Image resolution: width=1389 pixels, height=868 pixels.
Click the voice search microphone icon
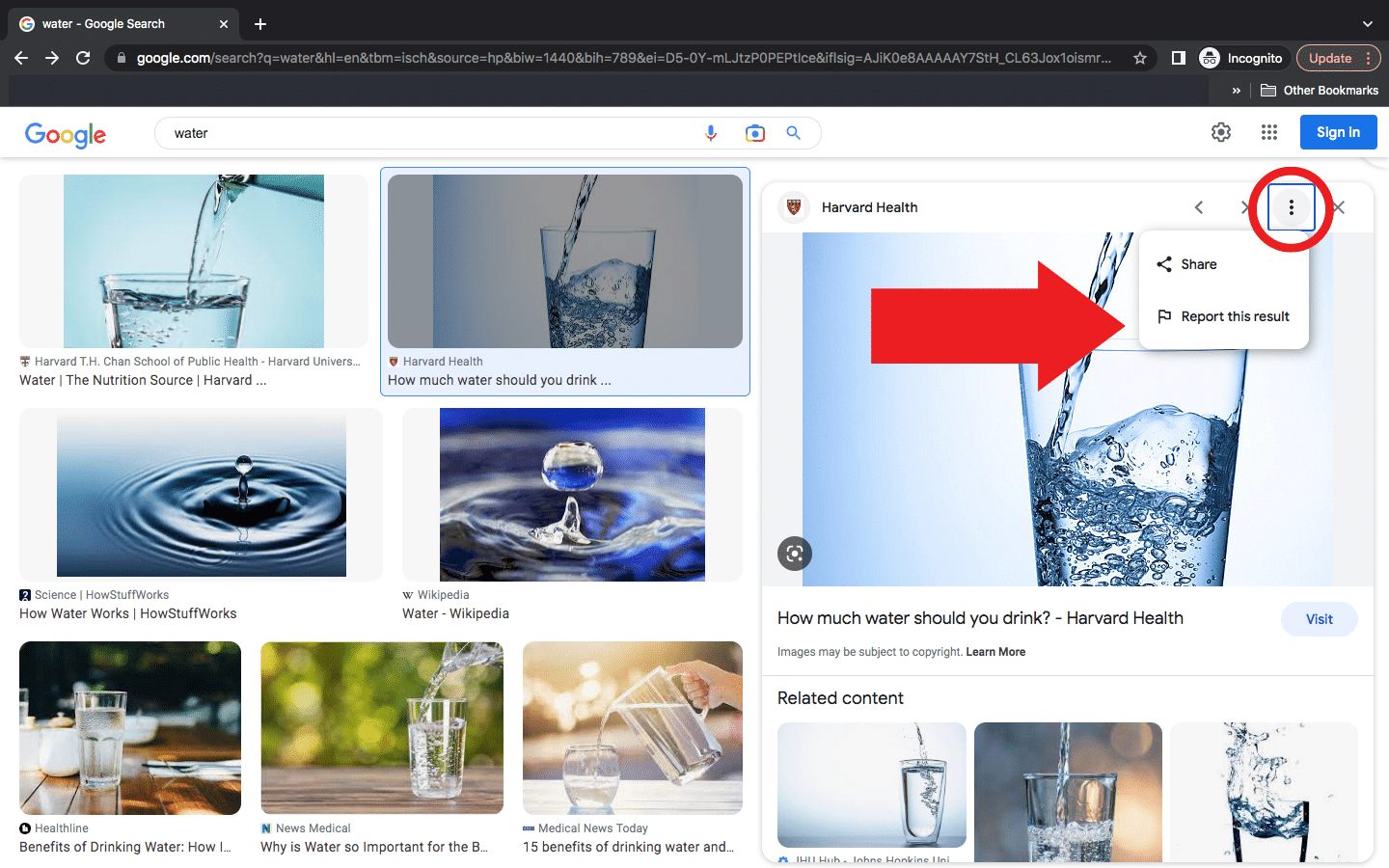(711, 133)
